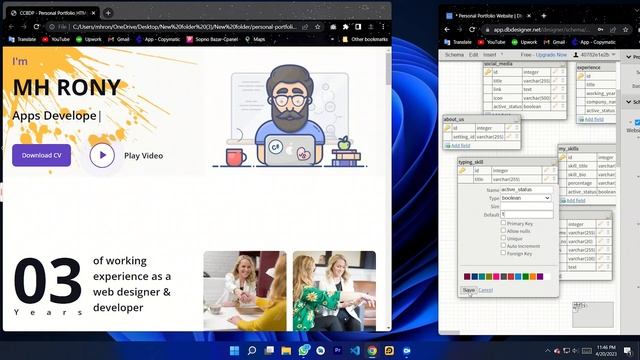Click the field Name input box
Viewport: 640px width, 360px height.
click(x=527, y=190)
